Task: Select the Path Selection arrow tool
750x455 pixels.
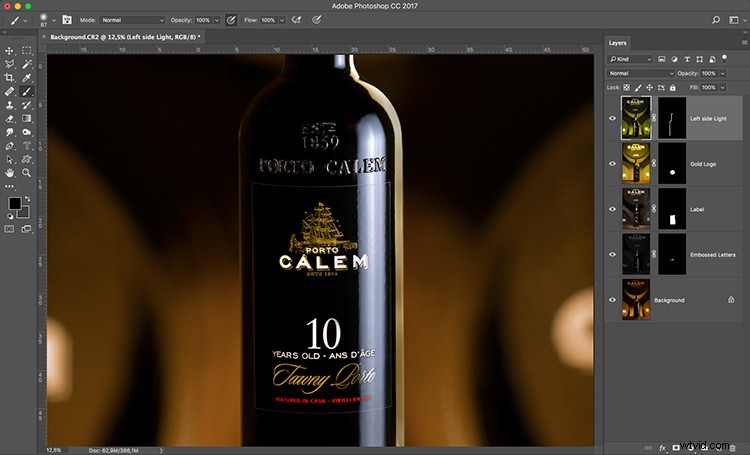Action: [x=9, y=159]
